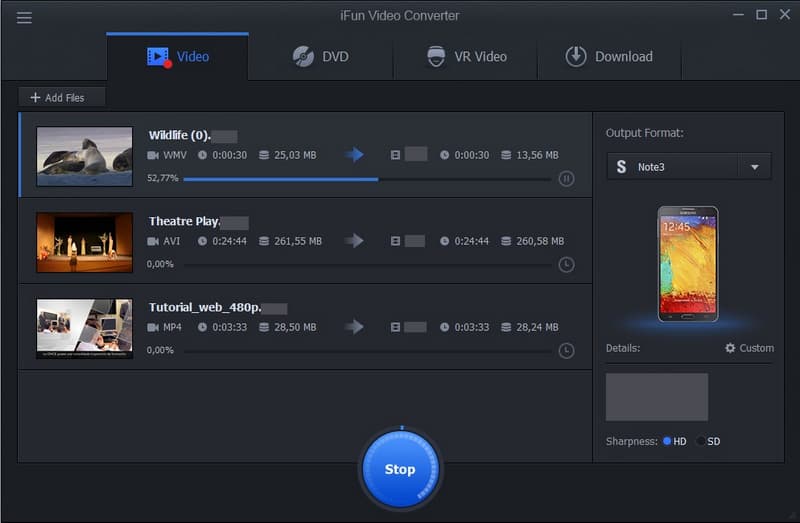Click the Tutorial_web_480p pending clock icon
Screen dimensions: 800x523
point(566,351)
